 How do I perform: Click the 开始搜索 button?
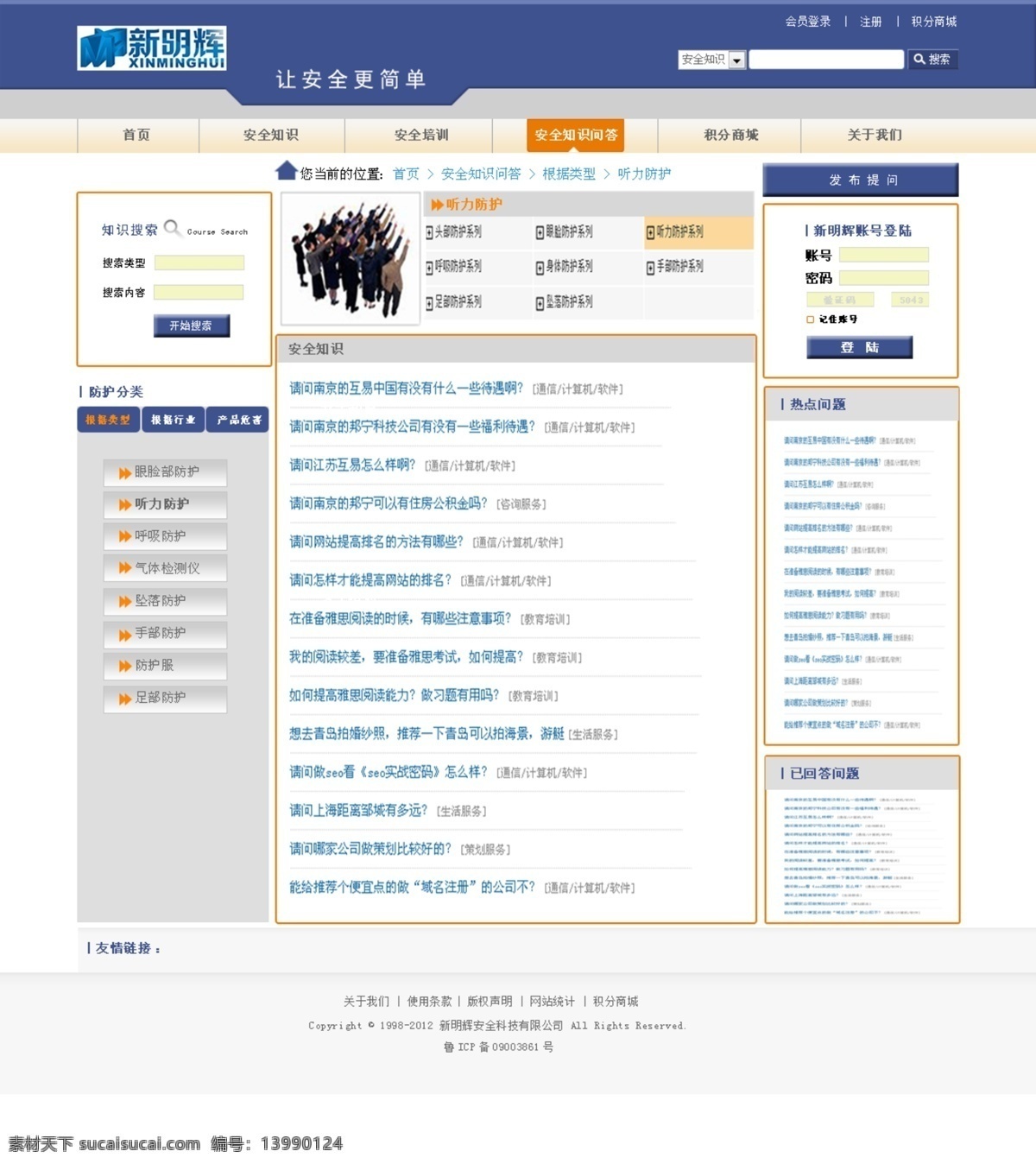192,326
